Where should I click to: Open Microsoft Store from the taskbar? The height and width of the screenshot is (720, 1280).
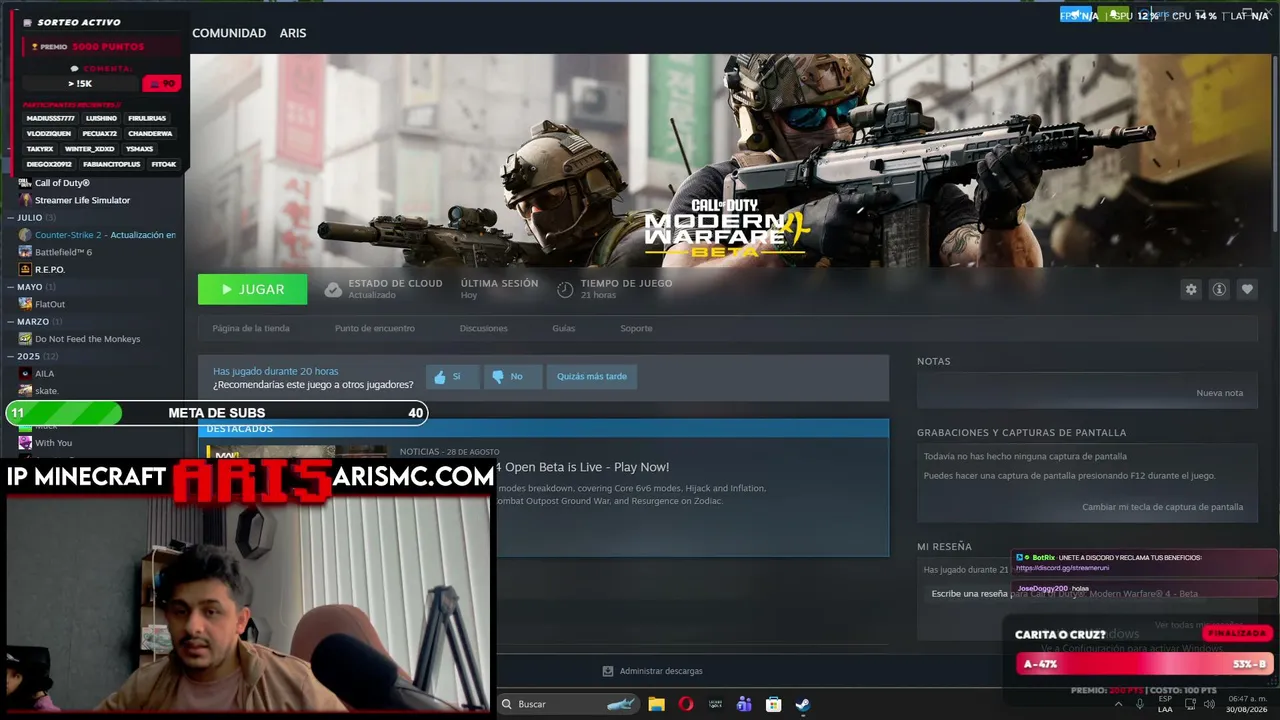(x=773, y=704)
